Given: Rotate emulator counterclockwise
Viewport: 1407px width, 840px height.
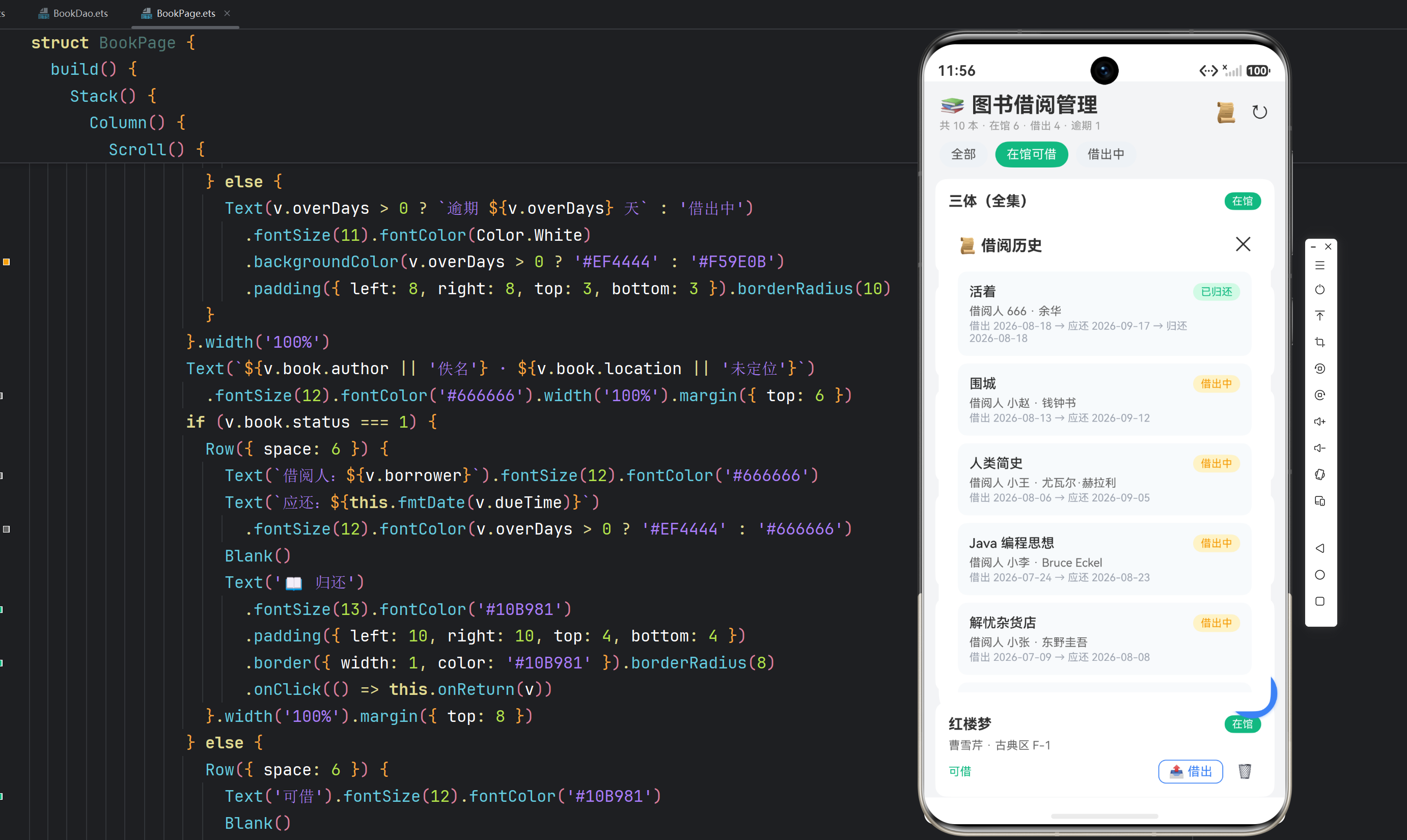Looking at the screenshot, I should (x=1320, y=369).
